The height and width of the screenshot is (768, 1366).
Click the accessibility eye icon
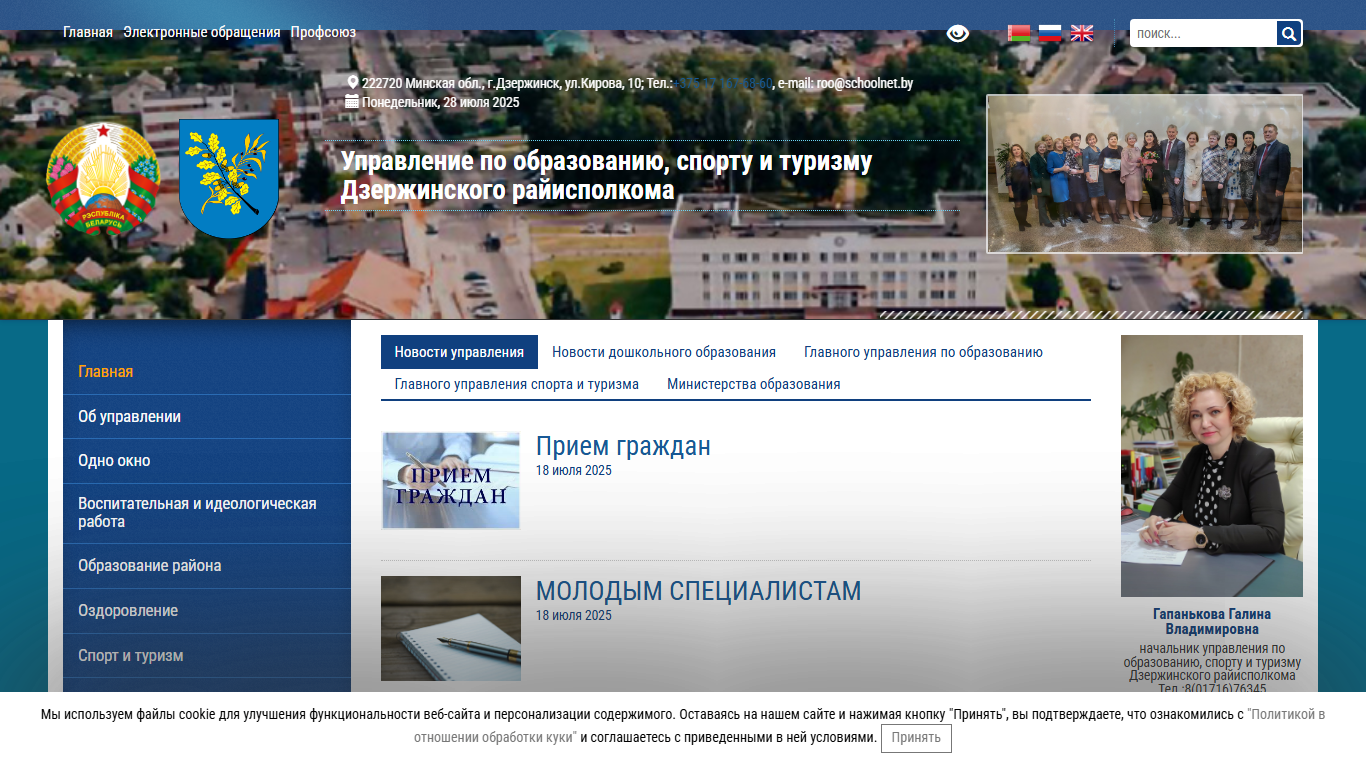click(x=958, y=33)
